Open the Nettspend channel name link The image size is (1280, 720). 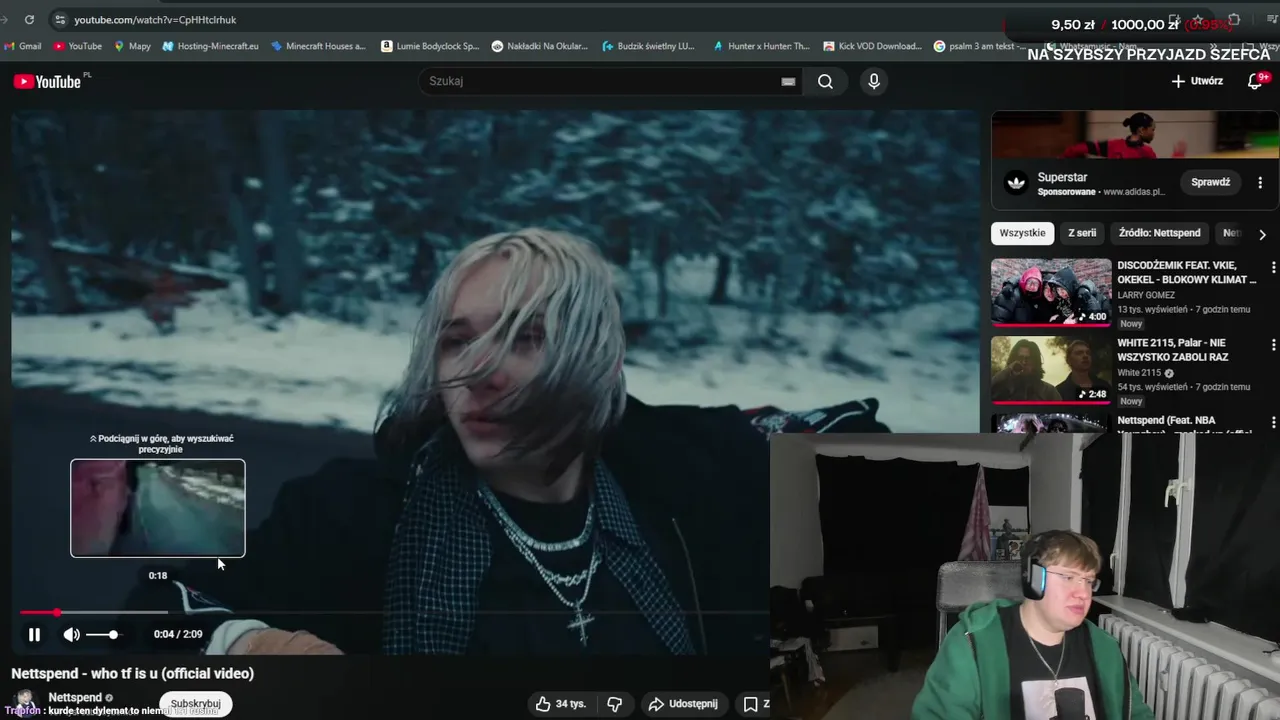75,697
